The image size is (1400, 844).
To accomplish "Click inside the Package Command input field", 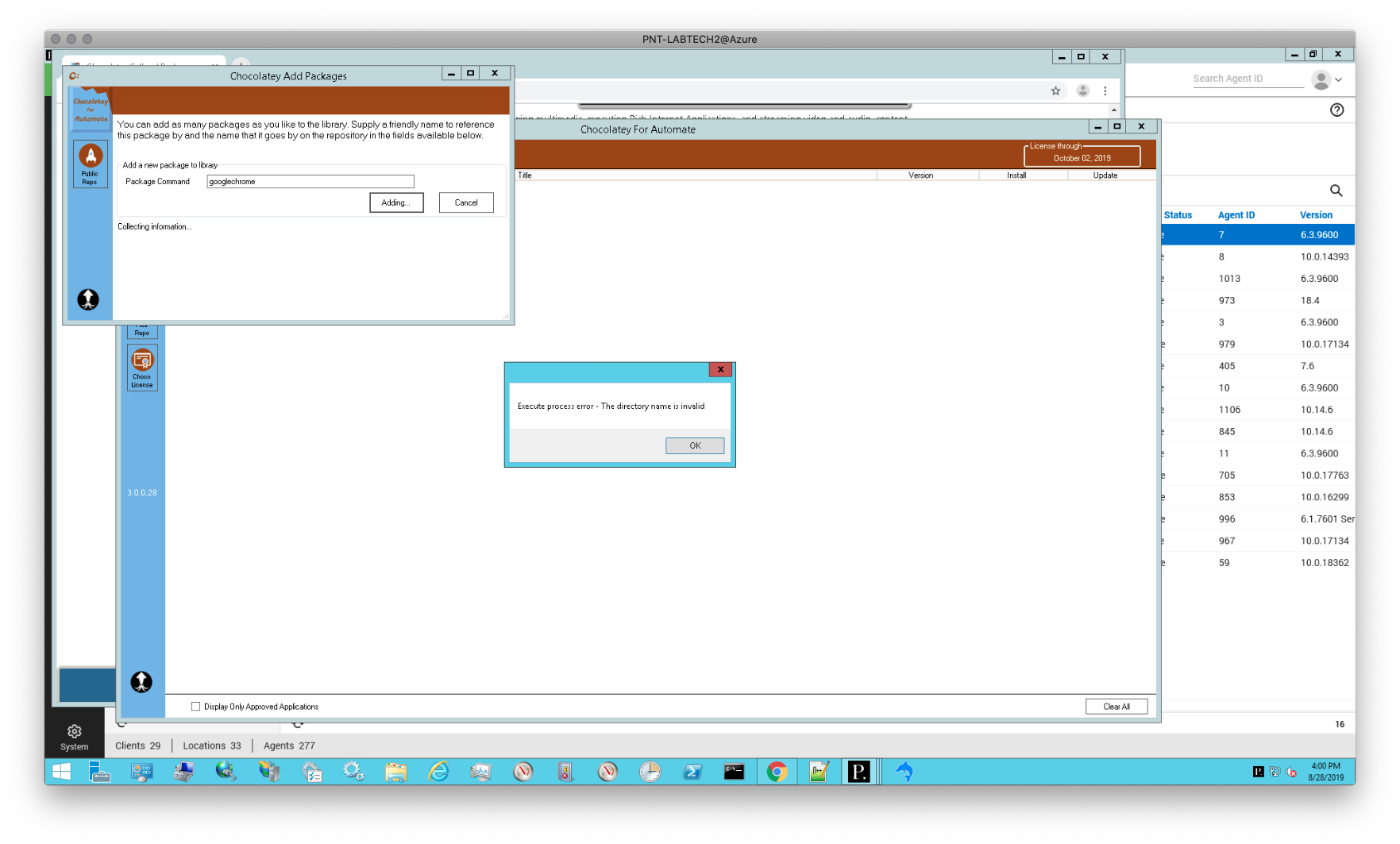I will coord(310,181).
